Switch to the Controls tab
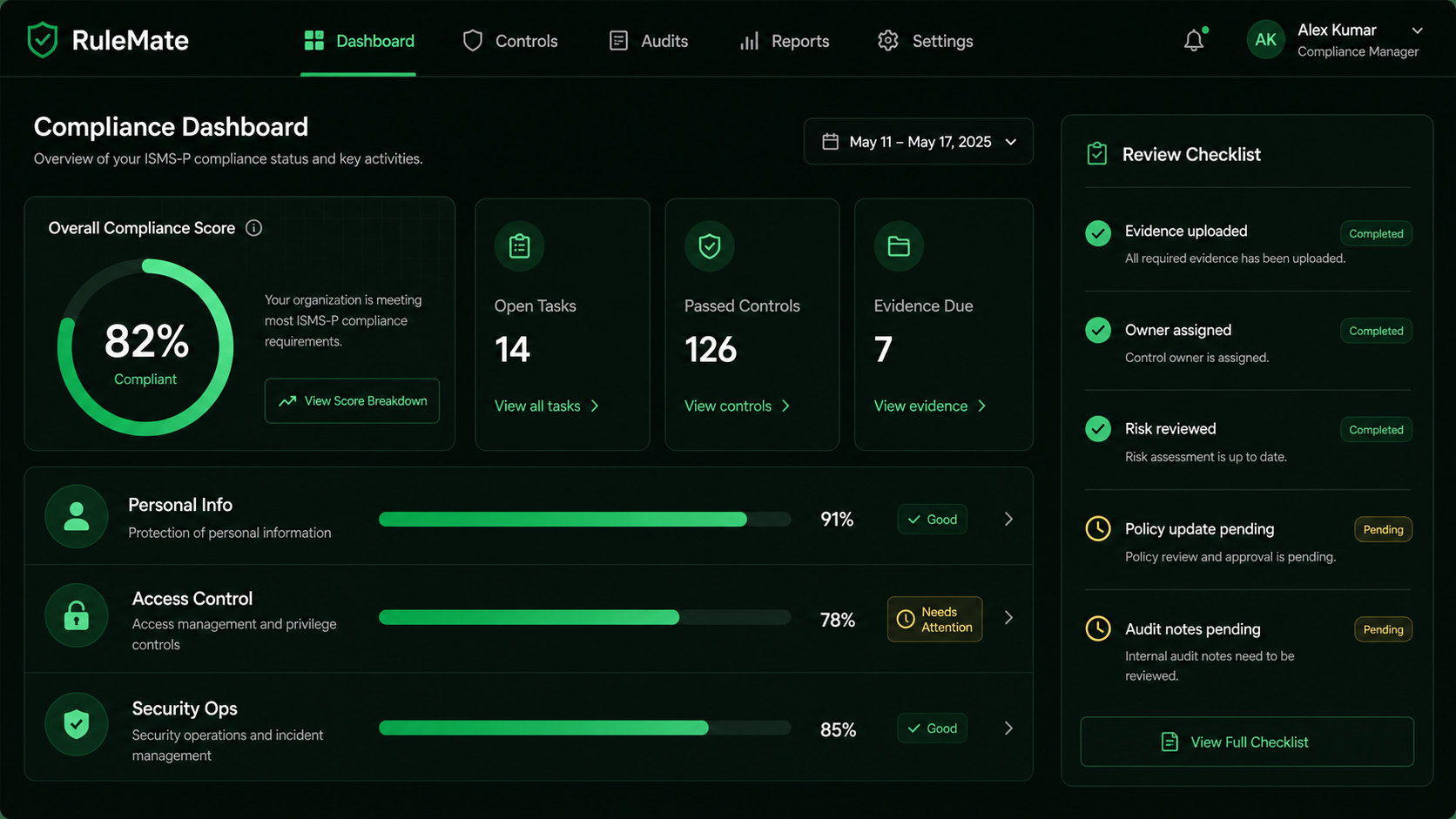Screen dimensions: 1456x819 pos(510,41)
